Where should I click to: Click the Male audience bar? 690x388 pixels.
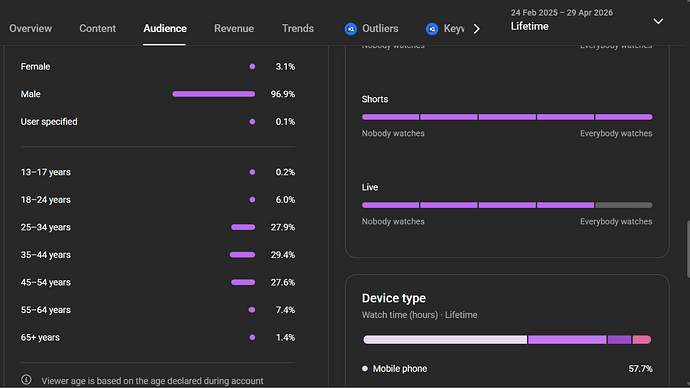(214, 94)
